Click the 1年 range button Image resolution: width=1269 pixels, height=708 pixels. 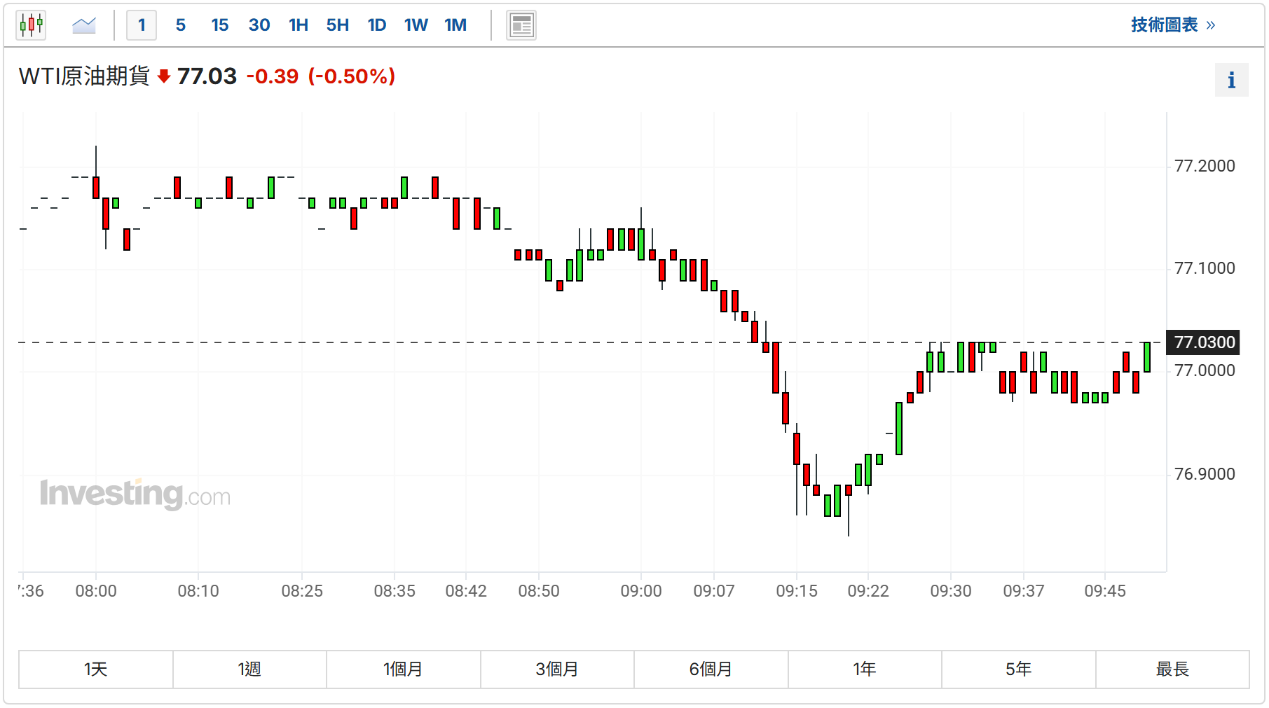coord(864,669)
